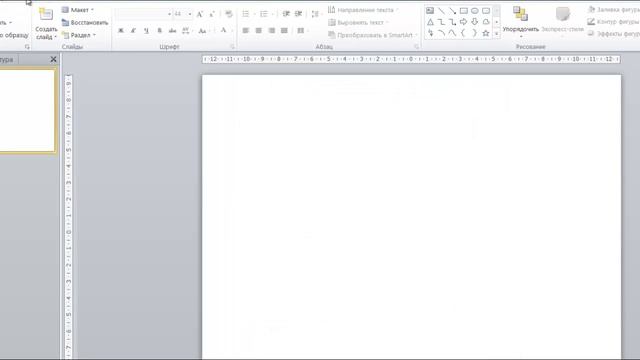
Task: Toggle strikethrough formatting
Action: [x=172, y=31]
